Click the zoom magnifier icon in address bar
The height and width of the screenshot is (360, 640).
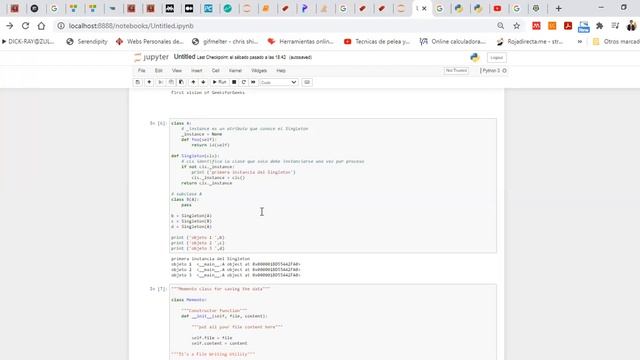(500, 26)
